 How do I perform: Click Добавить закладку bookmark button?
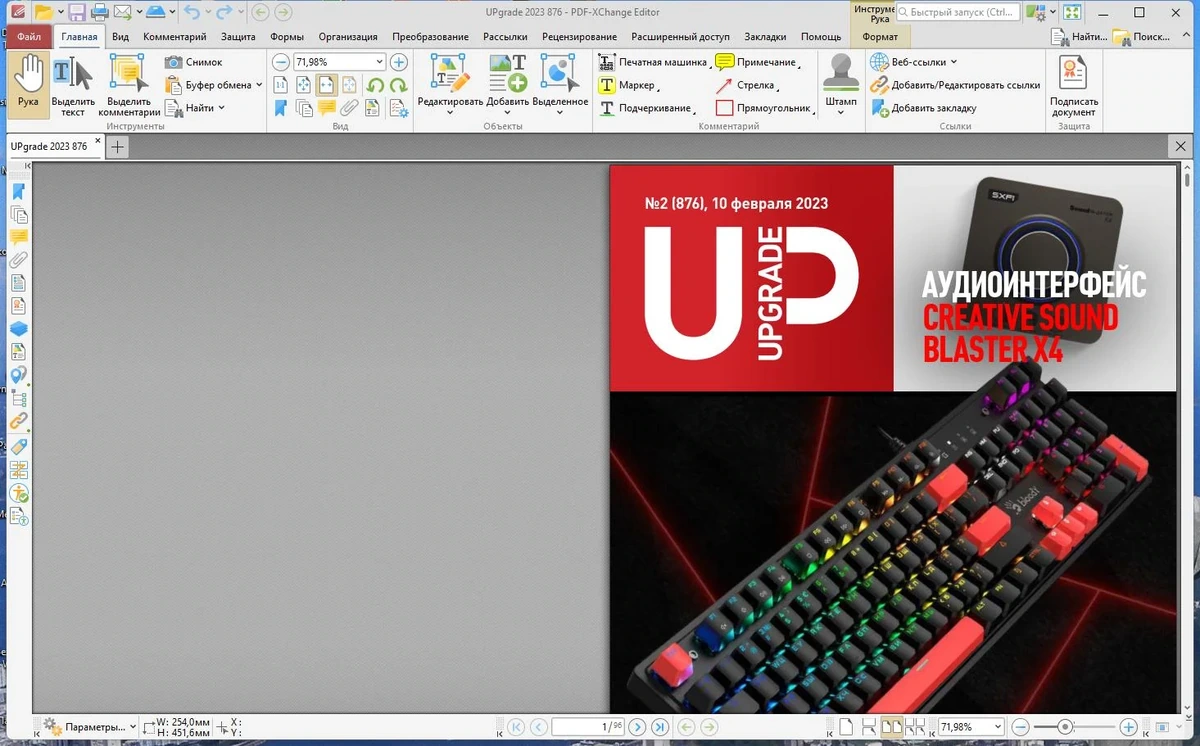(924, 108)
